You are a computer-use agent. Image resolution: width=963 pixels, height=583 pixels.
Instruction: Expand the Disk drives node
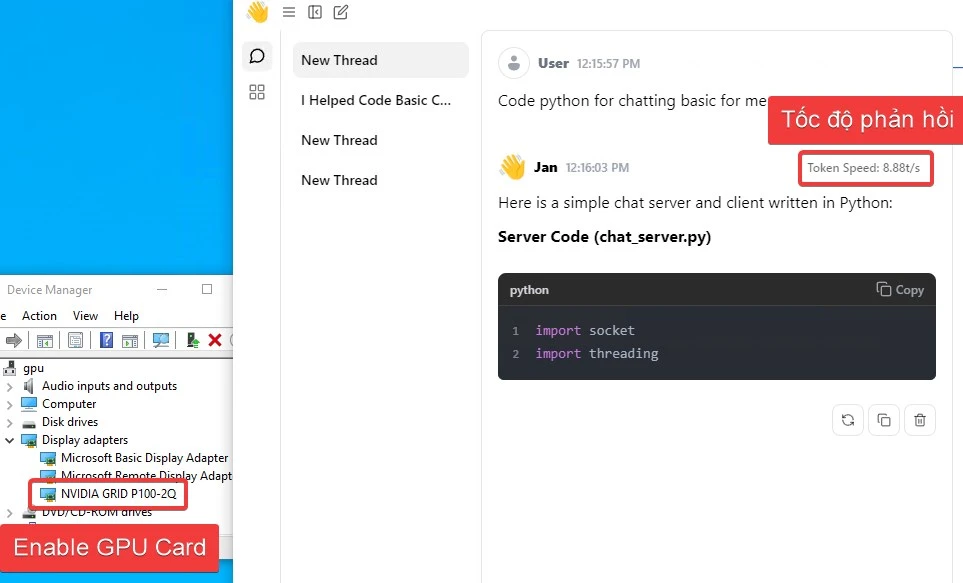click(10, 422)
